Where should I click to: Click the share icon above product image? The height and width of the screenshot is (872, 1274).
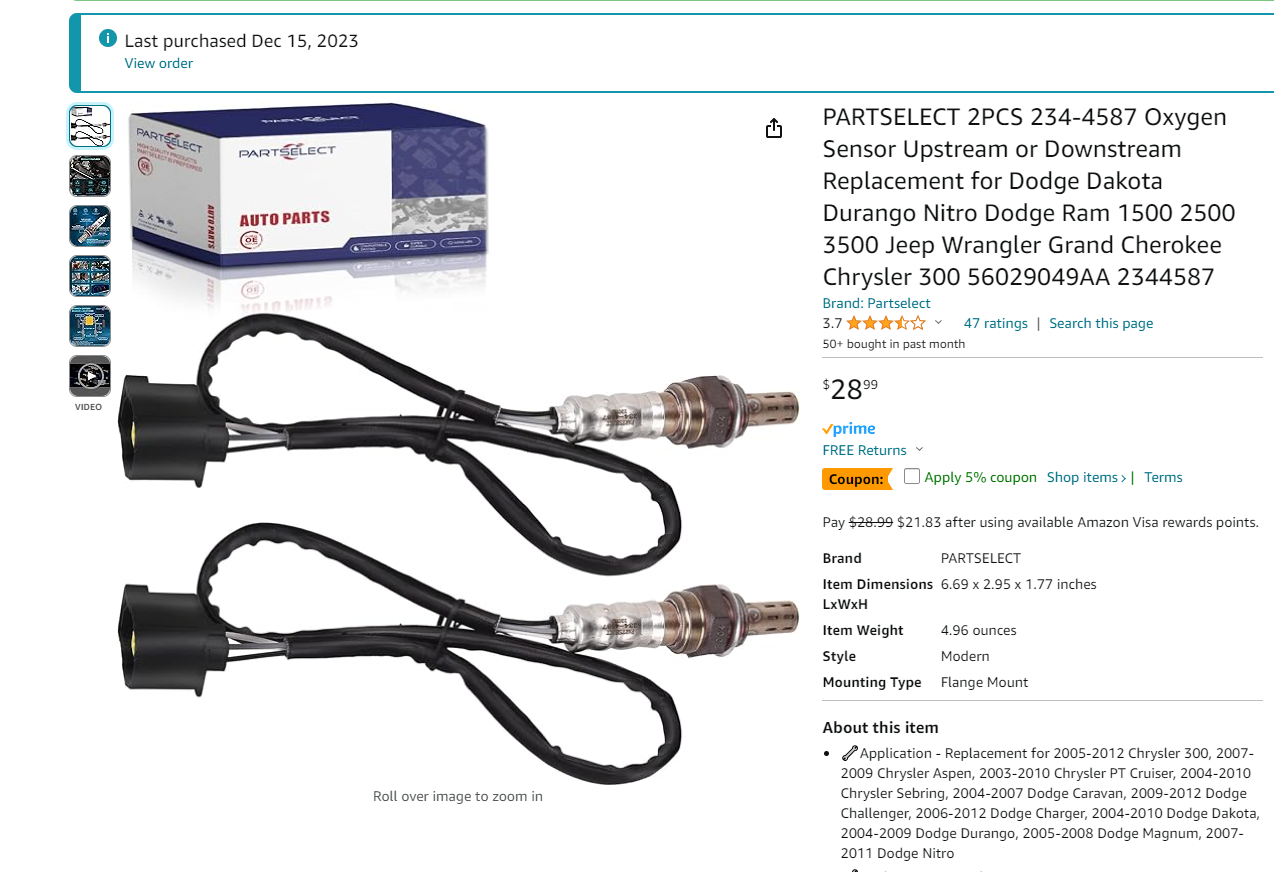773,128
